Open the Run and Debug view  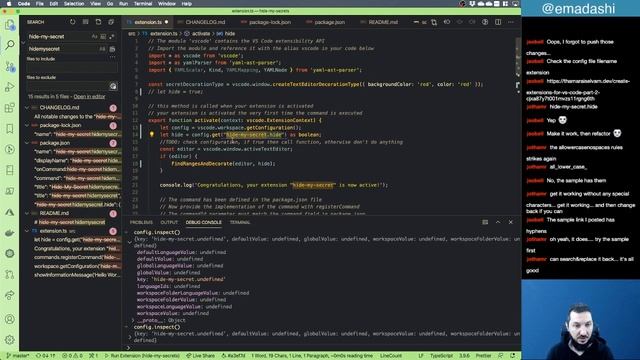pos(10,87)
